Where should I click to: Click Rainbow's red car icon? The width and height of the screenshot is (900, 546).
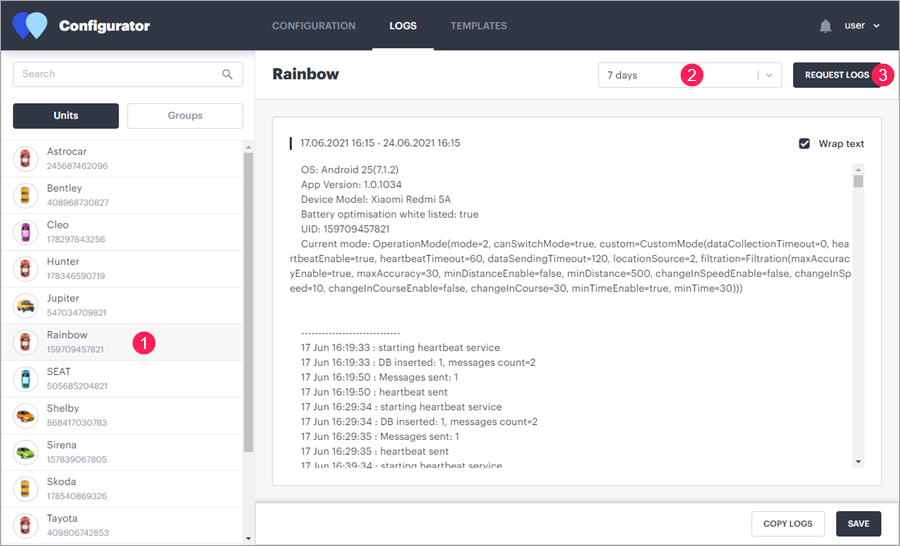coord(25,342)
